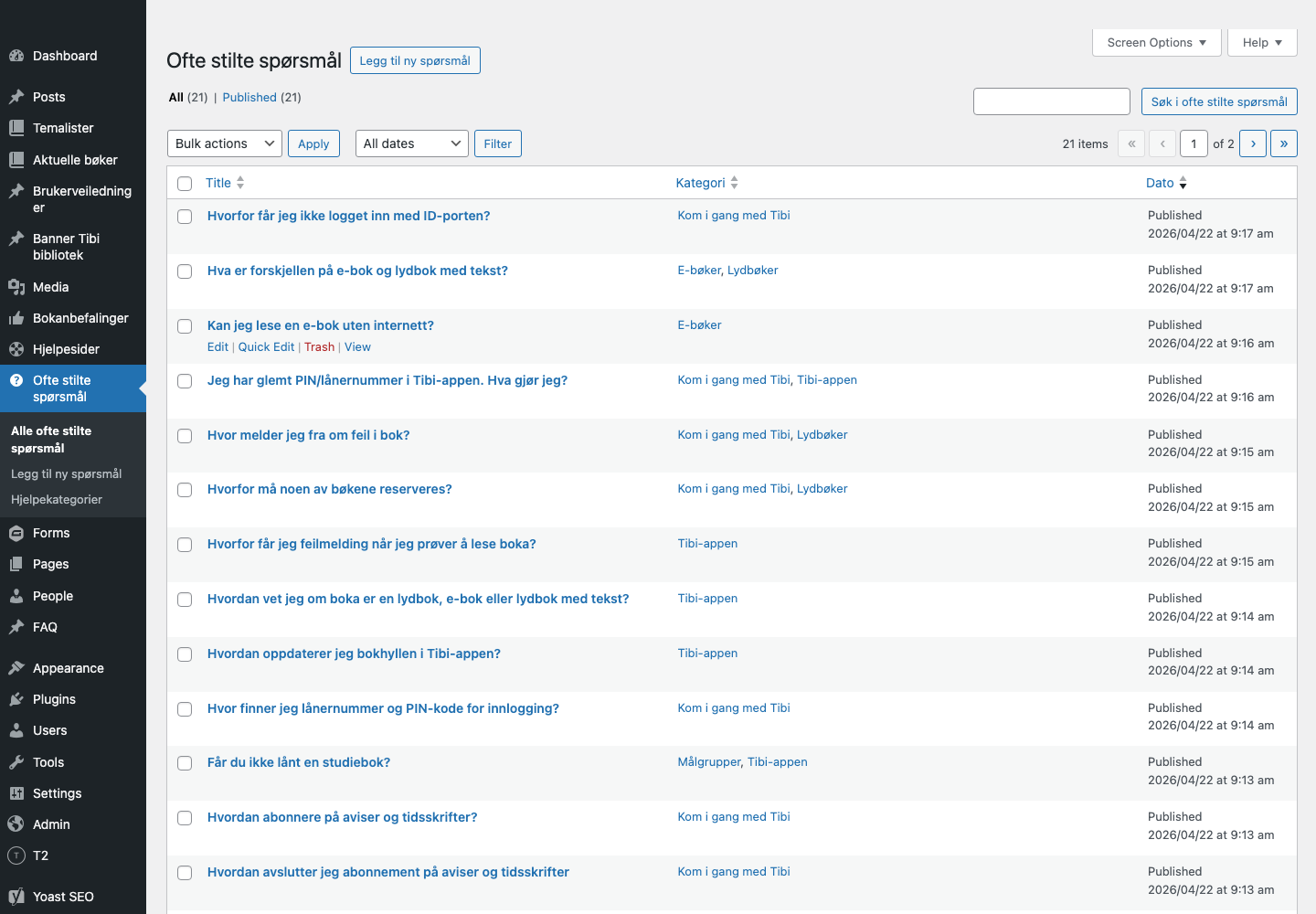
Task: Click View link under e-bok uten internett
Action: click(357, 346)
